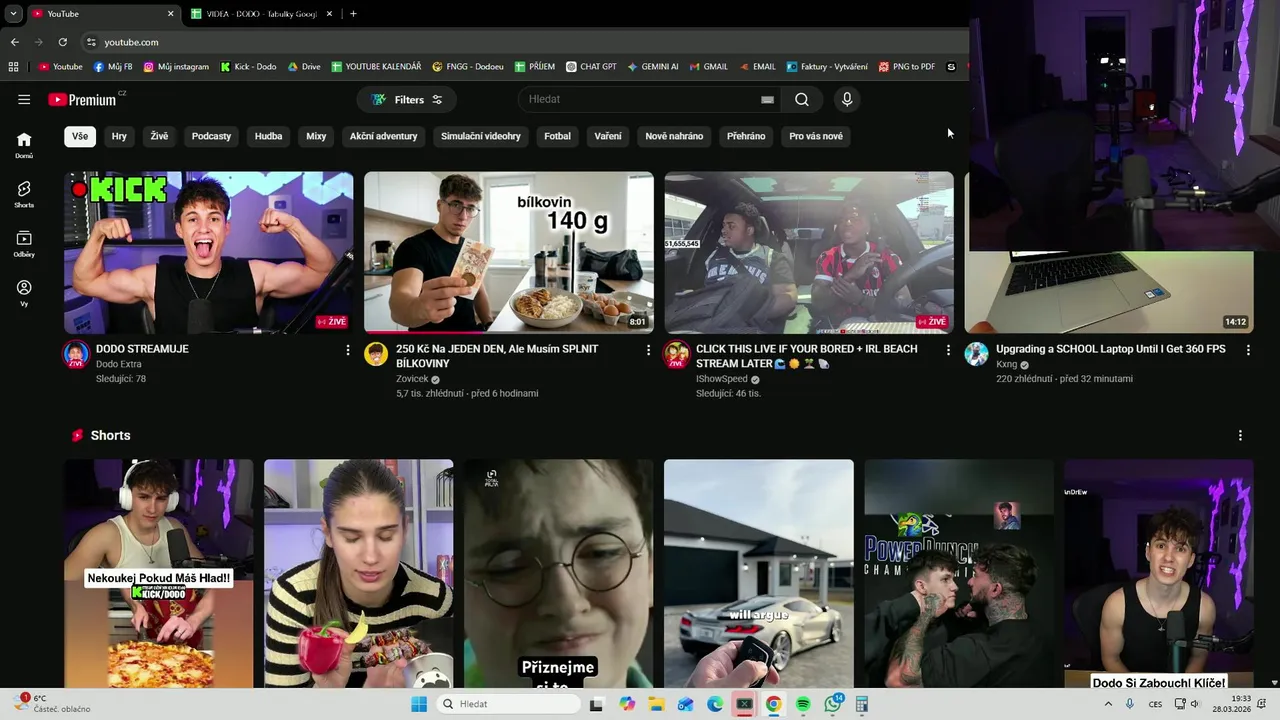Go back using the browser back arrow
This screenshot has height=720, width=1280.
(14, 42)
